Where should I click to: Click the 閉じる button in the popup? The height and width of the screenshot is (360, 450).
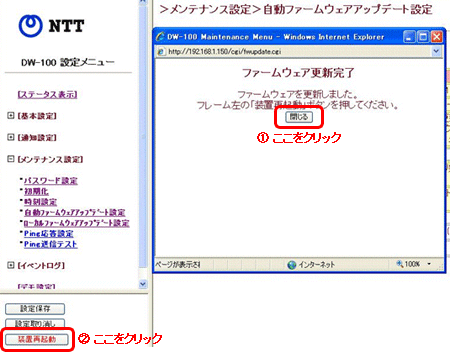point(299,117)
